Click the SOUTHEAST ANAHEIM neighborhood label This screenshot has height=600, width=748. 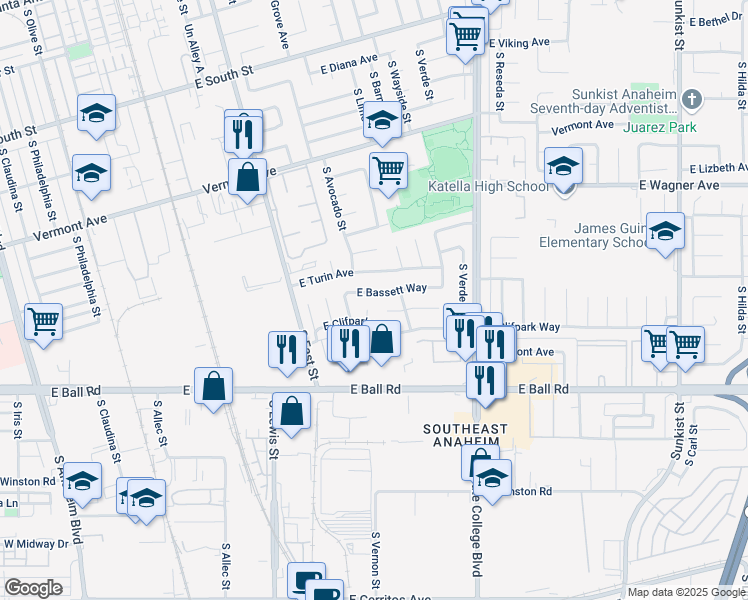point(466,435)
